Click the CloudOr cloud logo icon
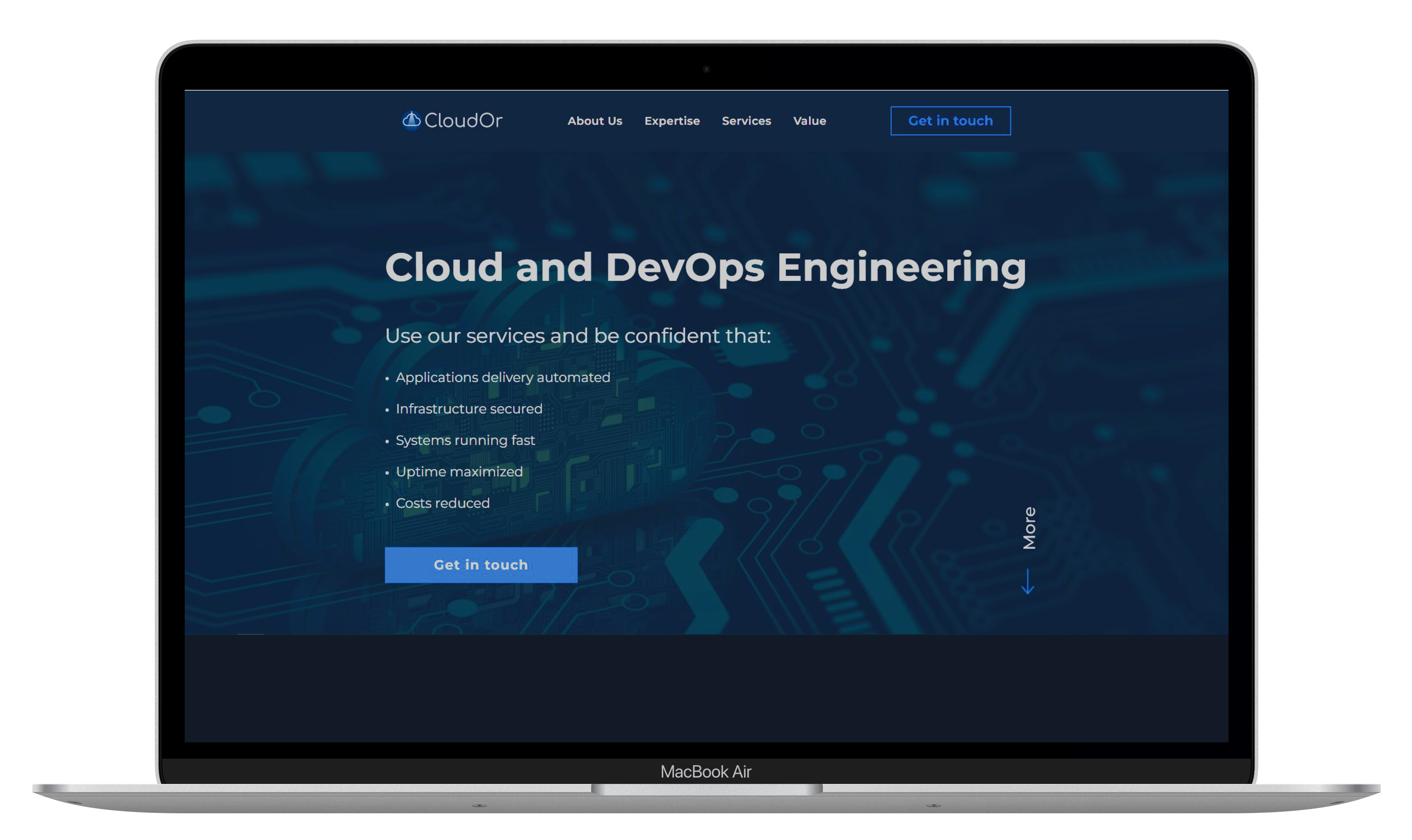1412x840 pixels. (411, 120)
